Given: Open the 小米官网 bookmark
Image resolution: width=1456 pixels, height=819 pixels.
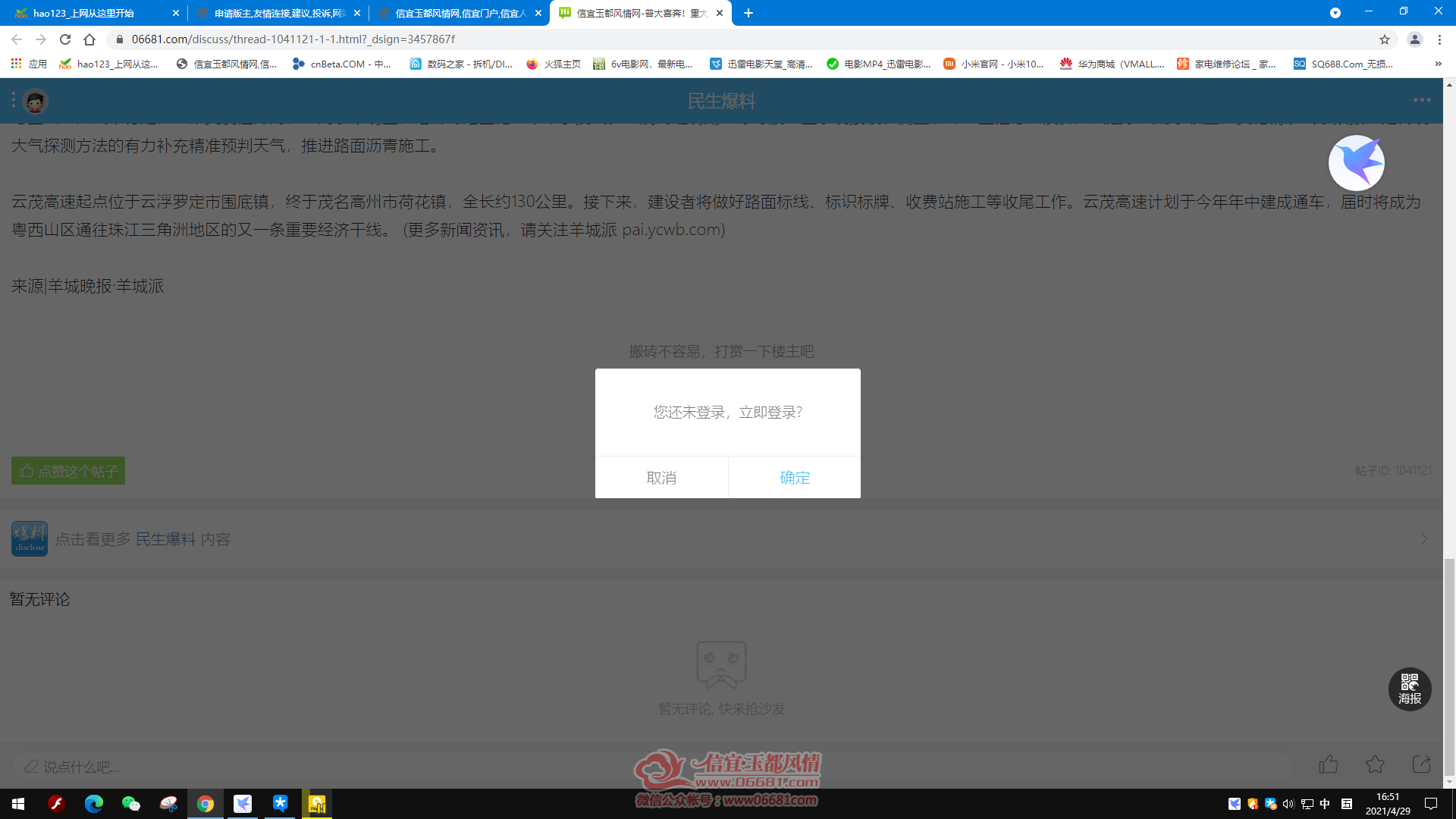Looking at the screenshot, I should [x=993, y=64].
